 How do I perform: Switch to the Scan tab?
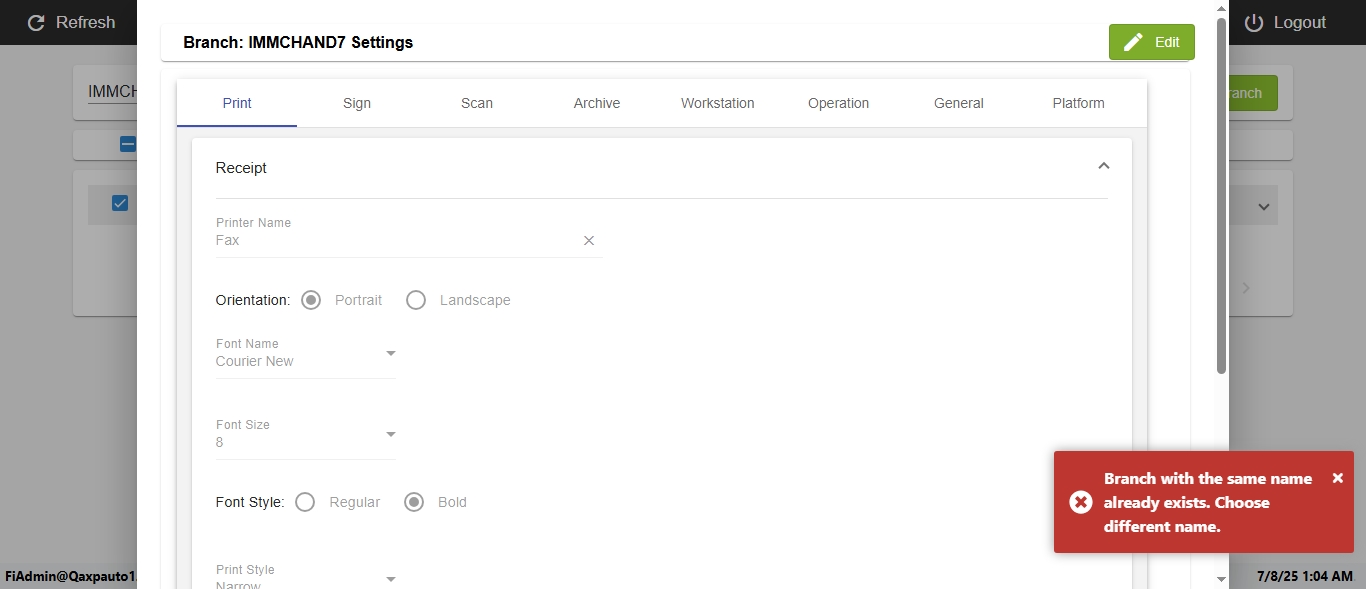(477, 103)
